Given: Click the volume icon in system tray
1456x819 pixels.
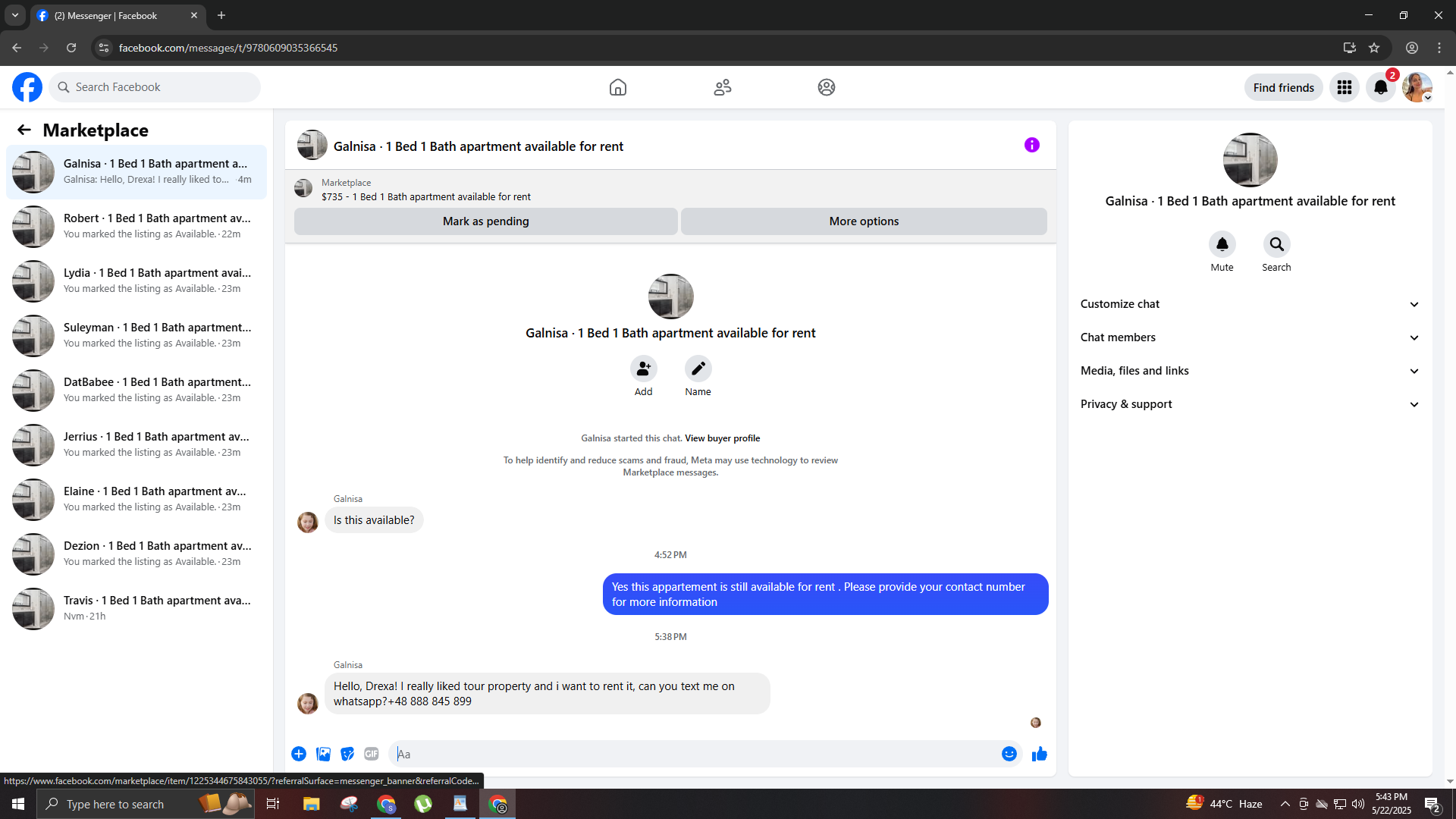Looking at the screenshot, I should point(1358,804).
